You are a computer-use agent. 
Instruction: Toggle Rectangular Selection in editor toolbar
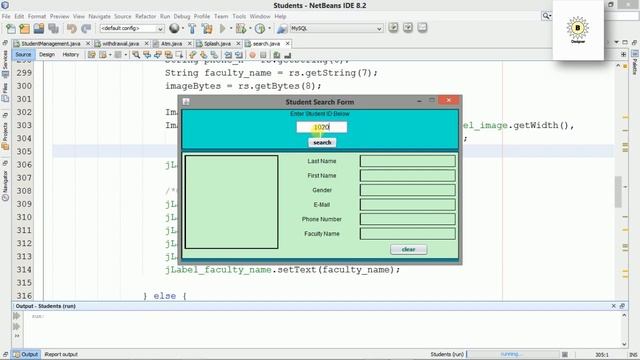178,55
